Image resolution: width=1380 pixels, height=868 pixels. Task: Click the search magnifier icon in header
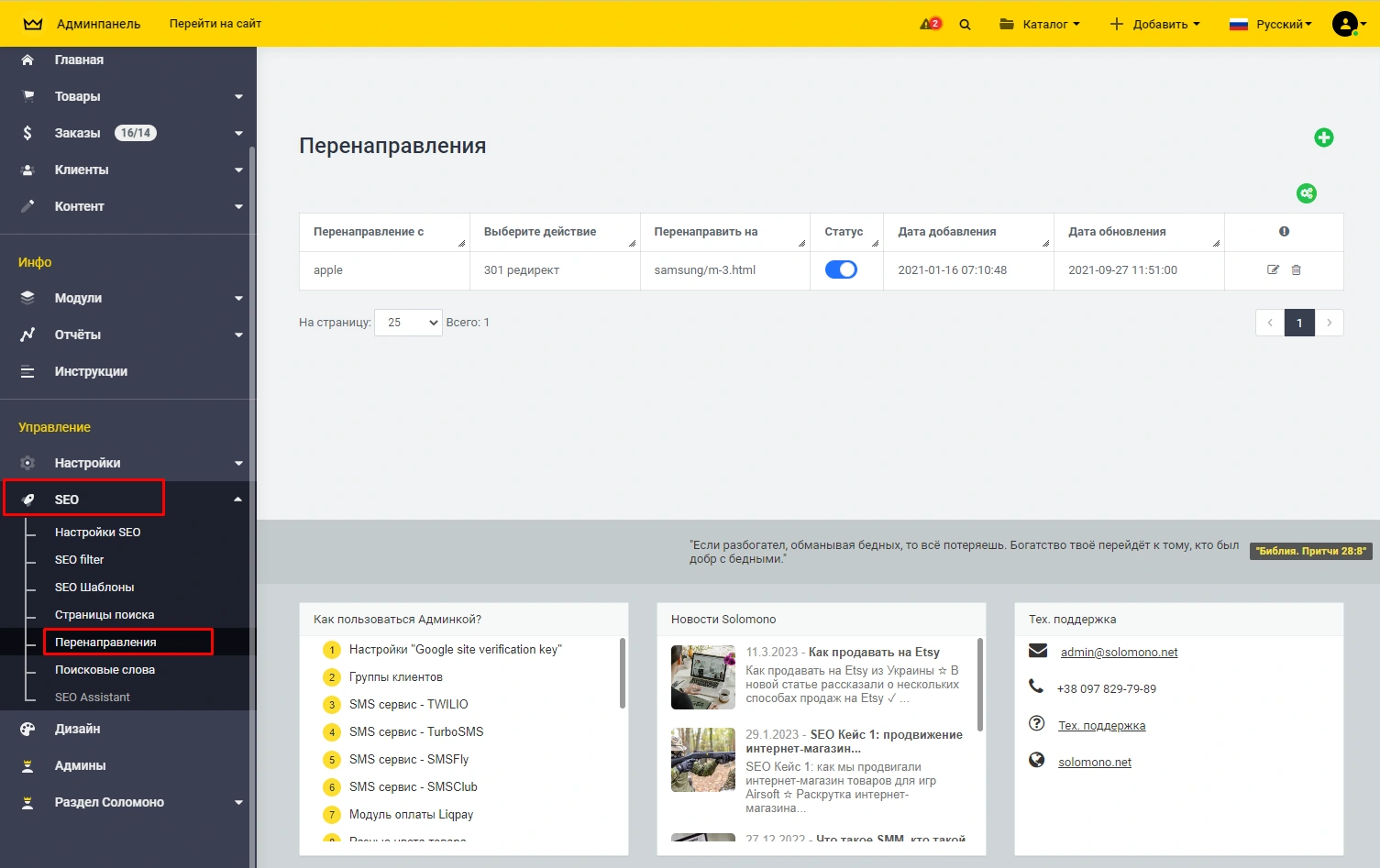pos(965,25)
